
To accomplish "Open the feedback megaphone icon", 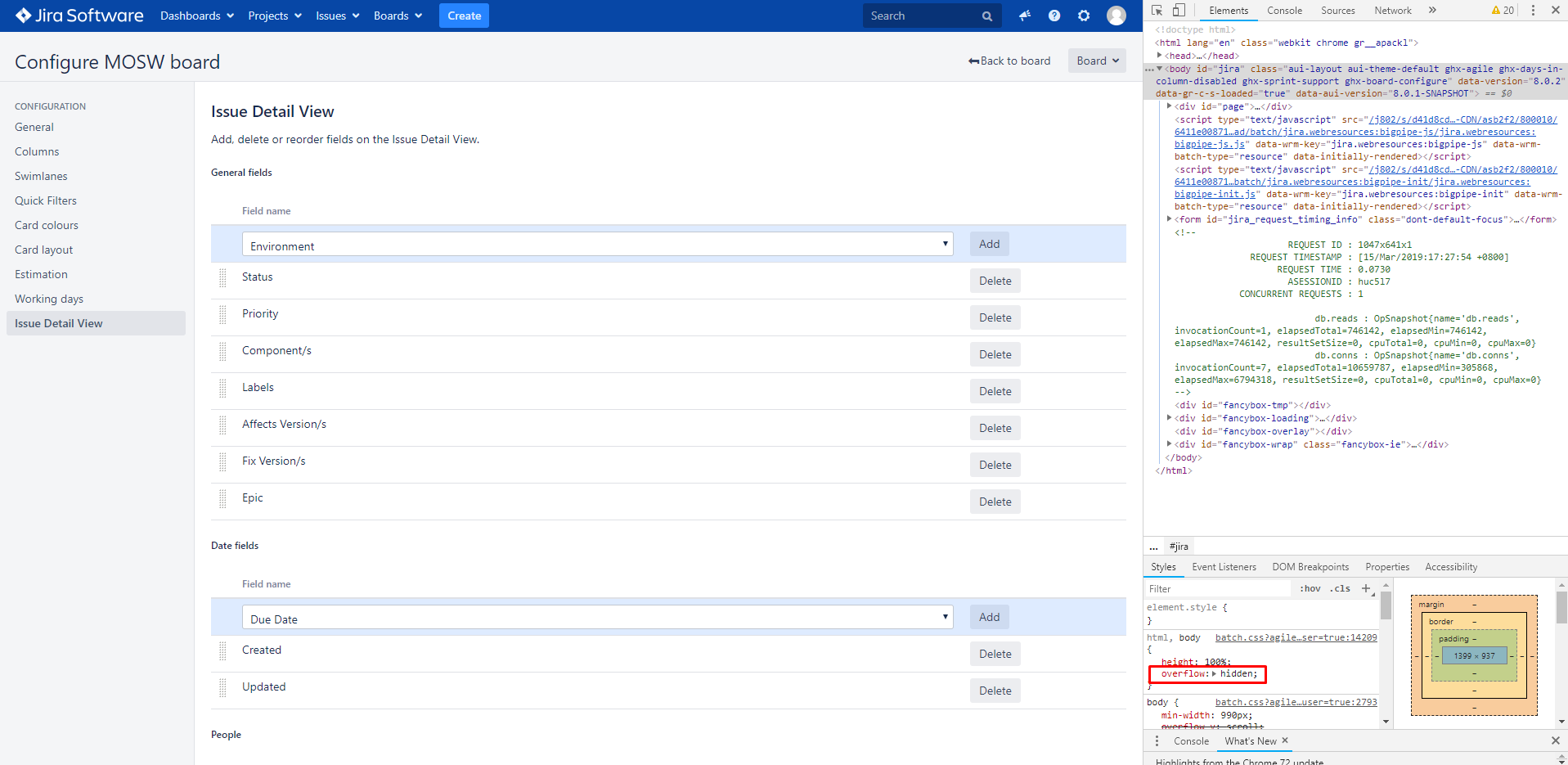I will (1025, 16).
